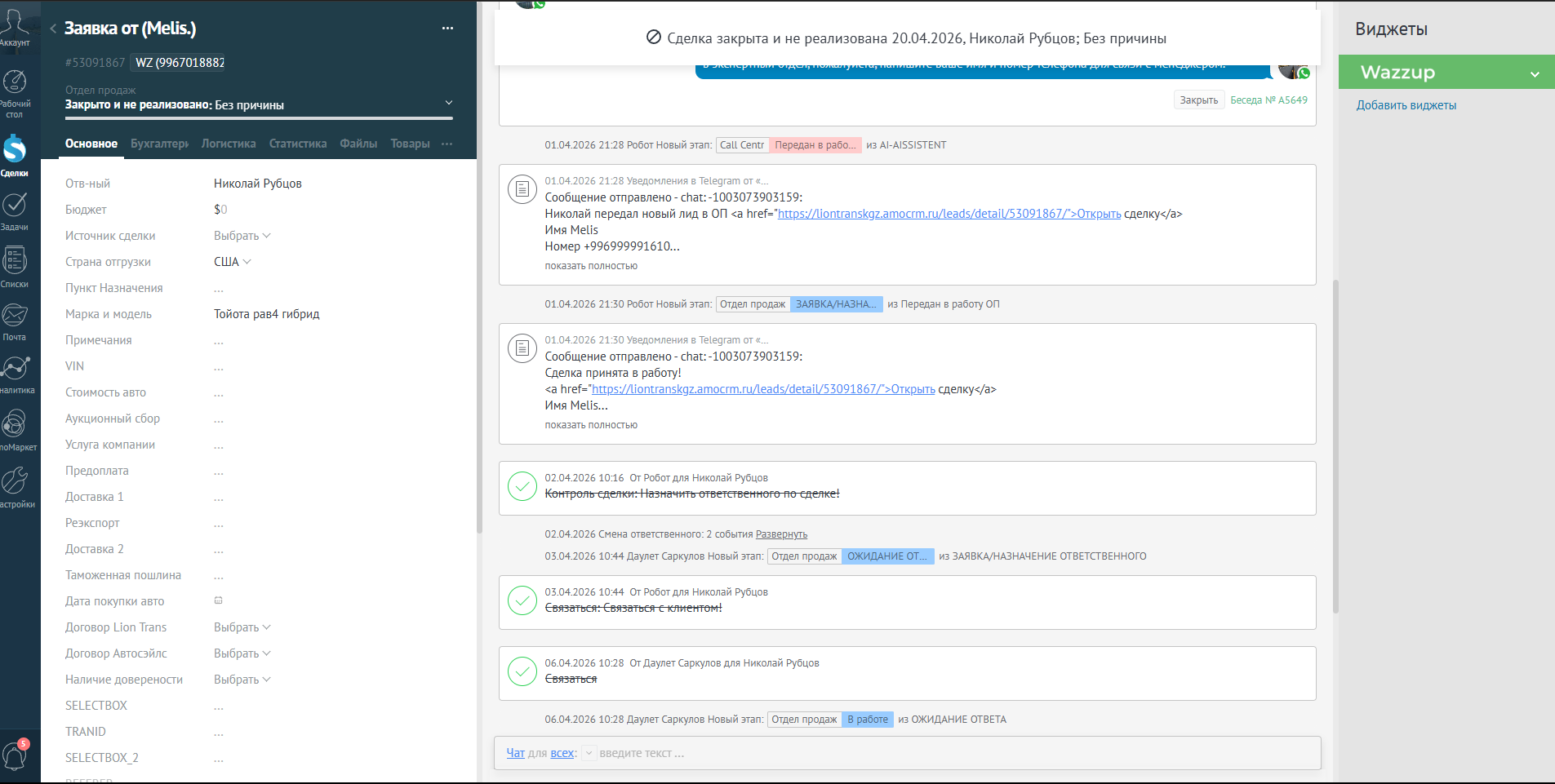Open the Dashboard (Рабочий стол) sidebar icon
1555x784 pixels.
pyautogui.click(x=15, y=92)
